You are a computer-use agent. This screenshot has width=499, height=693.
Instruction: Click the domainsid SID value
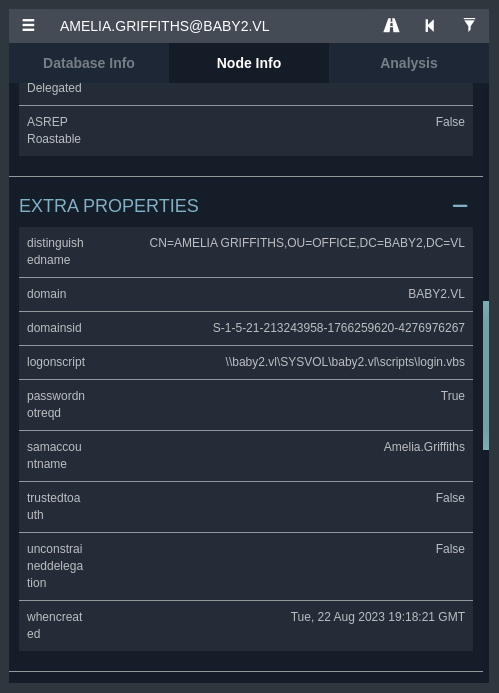pos(339,328)
